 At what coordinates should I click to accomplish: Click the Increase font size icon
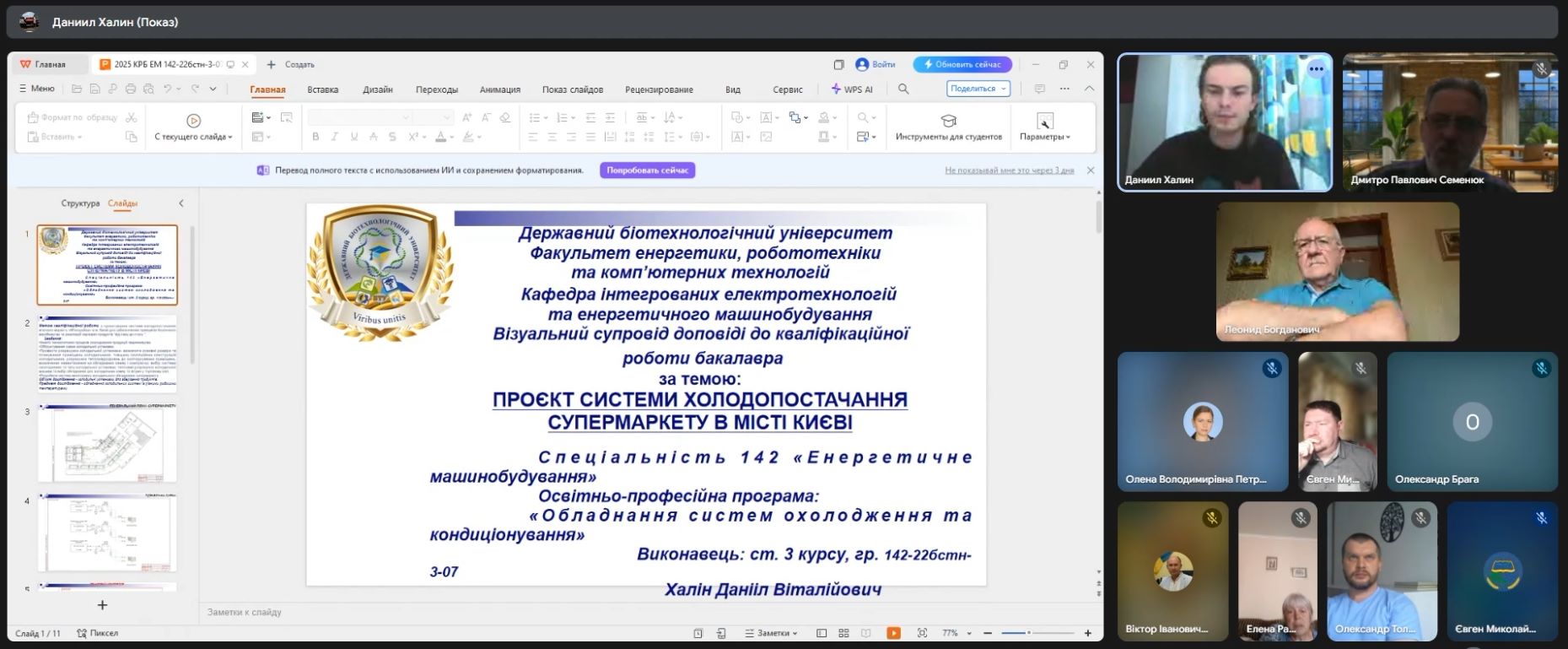(x=466, y=117)
